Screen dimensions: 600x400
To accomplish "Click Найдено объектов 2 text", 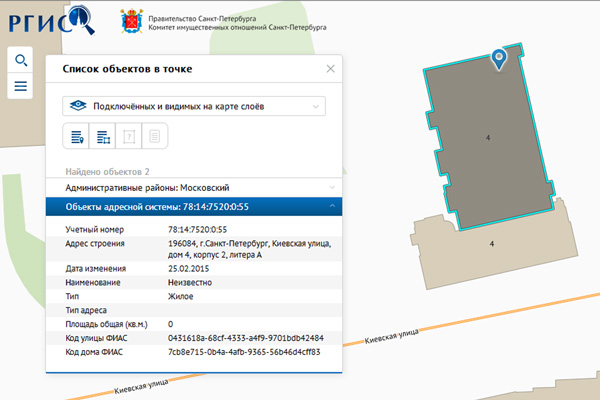I will [108, 172].
